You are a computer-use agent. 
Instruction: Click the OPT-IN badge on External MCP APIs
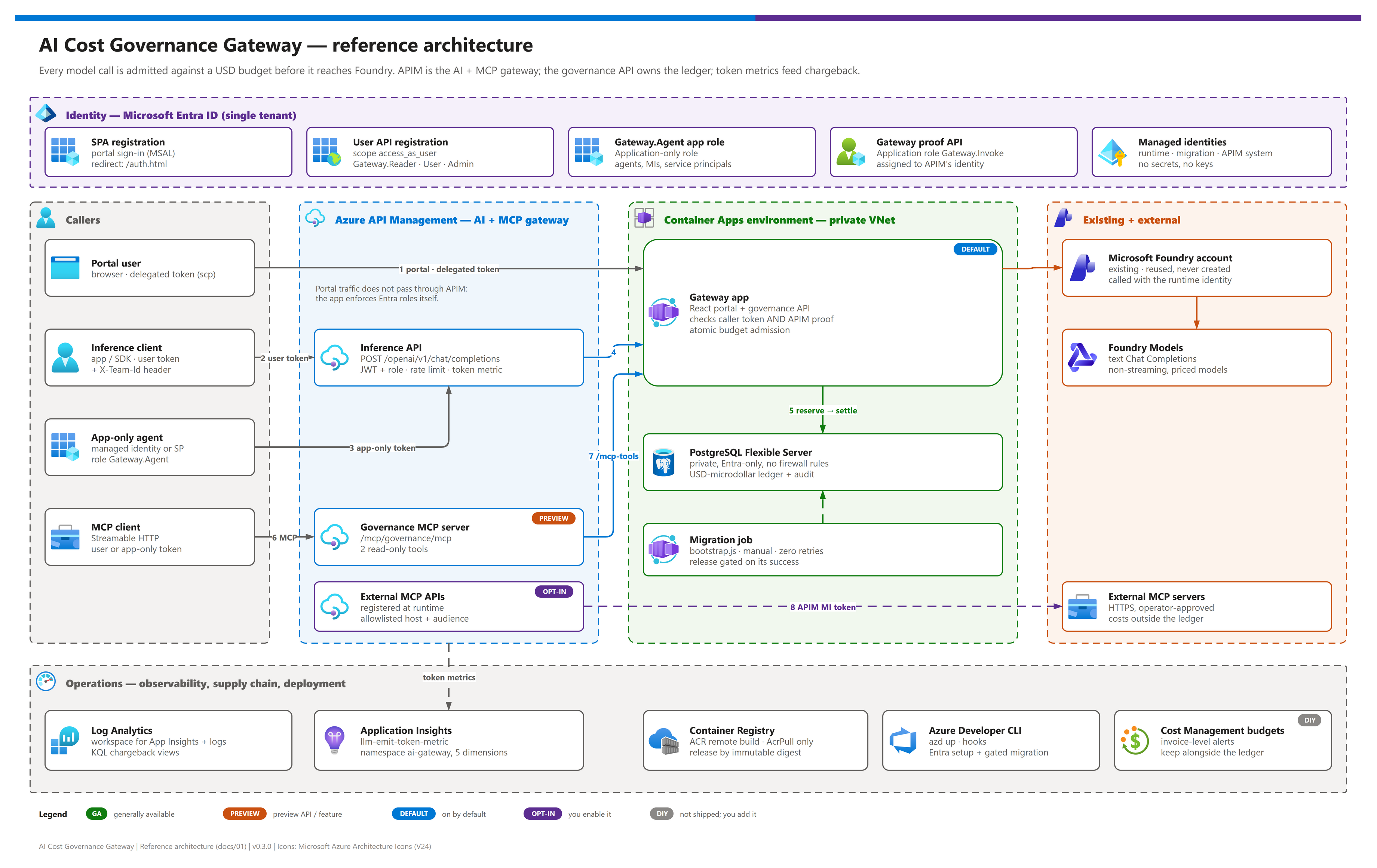click(x=553, y=591)
